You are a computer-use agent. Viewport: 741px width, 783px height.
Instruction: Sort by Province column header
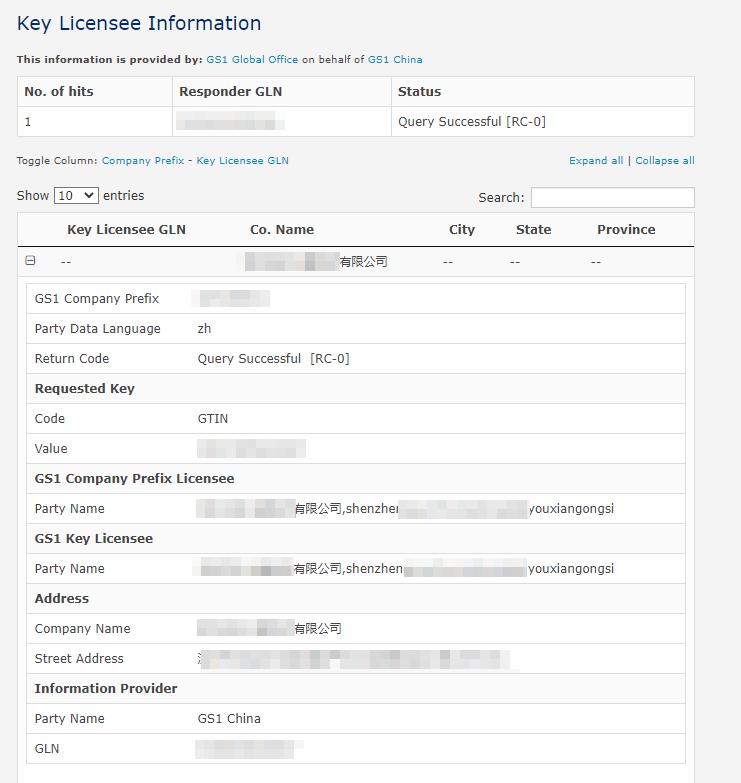click(x=626, y=230)
